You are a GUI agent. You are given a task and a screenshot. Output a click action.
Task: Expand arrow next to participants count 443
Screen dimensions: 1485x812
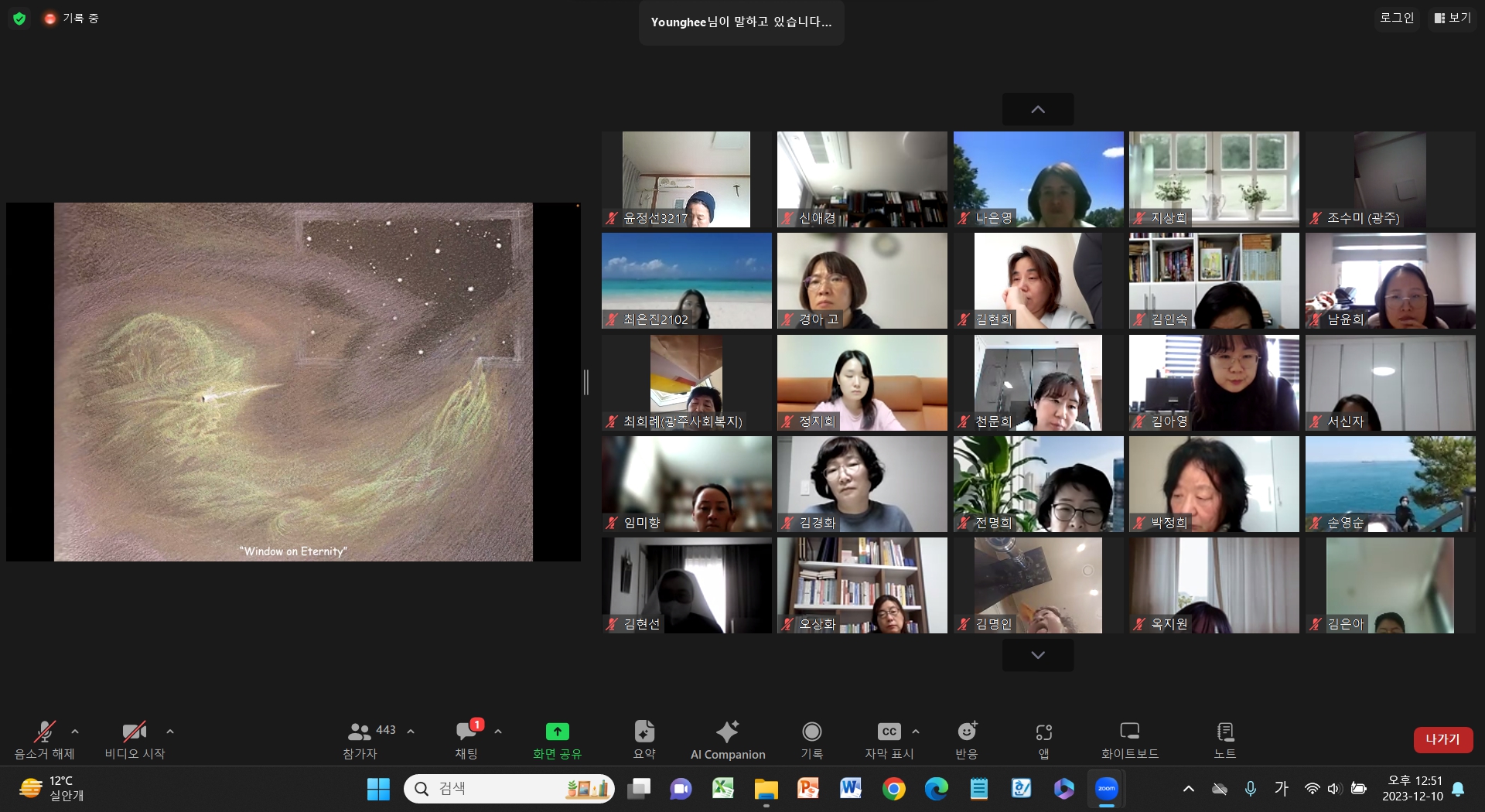[x=411, y=731]
